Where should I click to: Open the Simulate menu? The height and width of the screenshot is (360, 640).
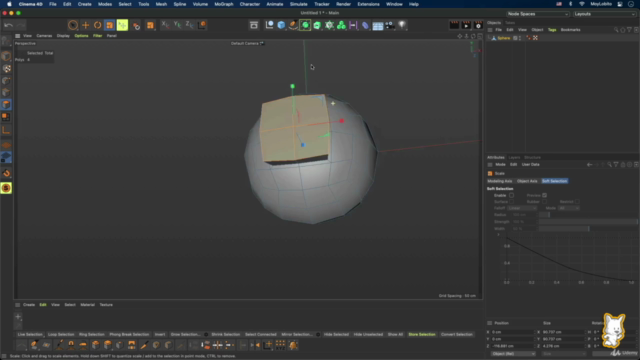[x=298, y=4]
